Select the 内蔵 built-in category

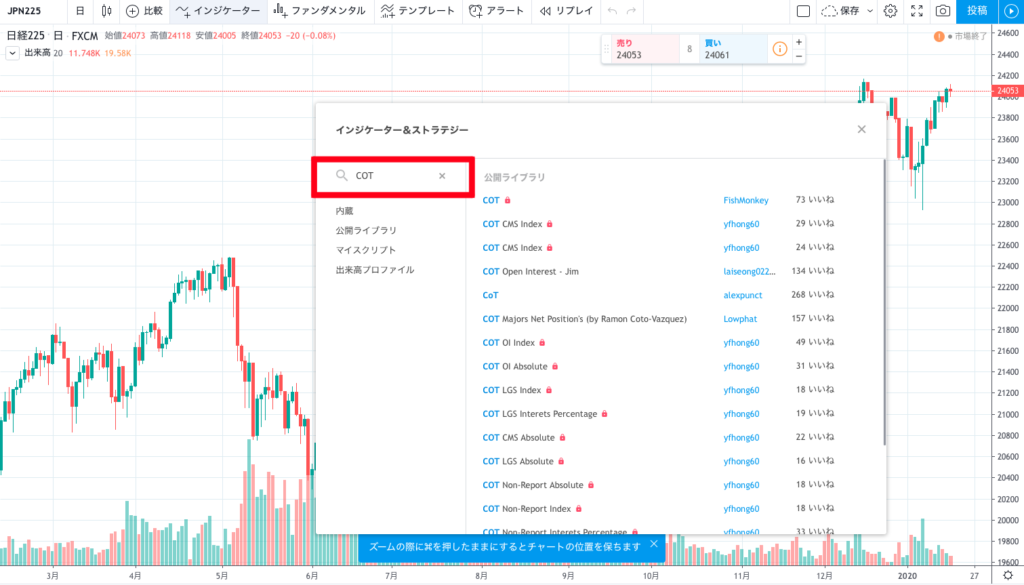pyautogui.click(x=344, y=211)
